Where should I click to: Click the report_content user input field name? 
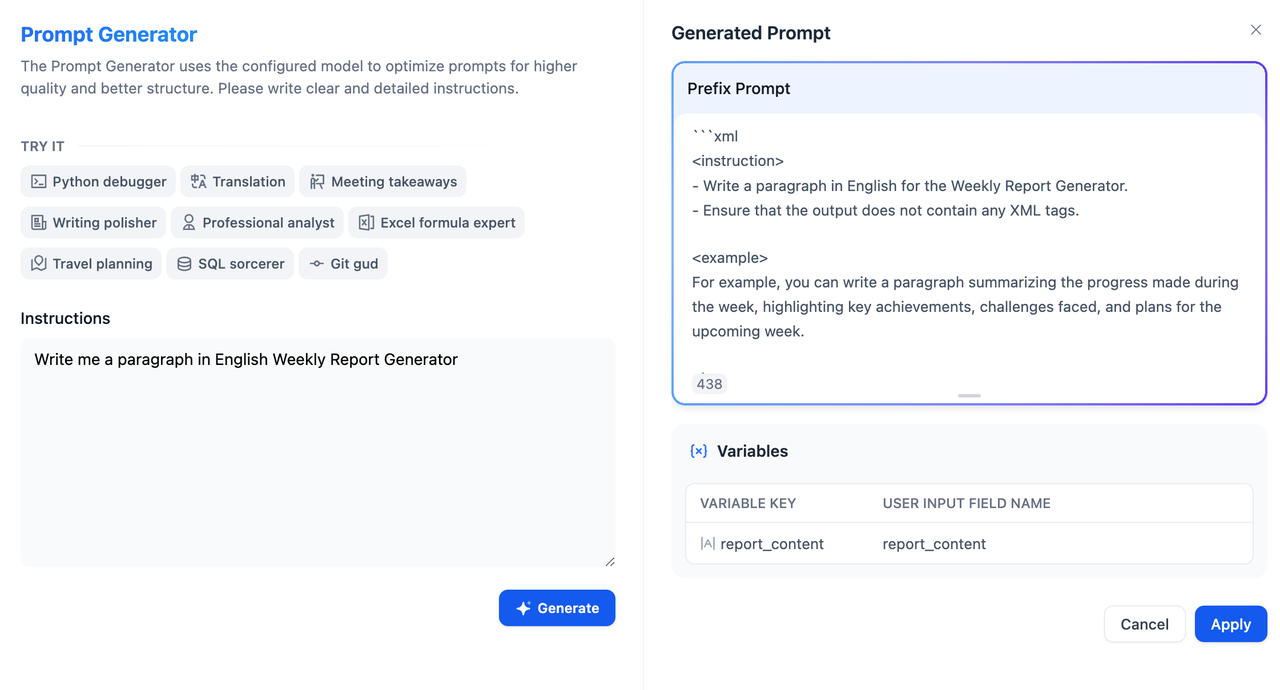(x=934, y=544)
